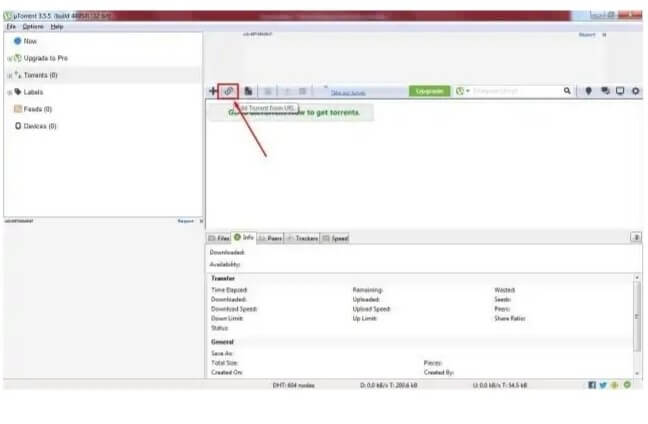Collapse the detail pane with corner button

tap(636, 237)
